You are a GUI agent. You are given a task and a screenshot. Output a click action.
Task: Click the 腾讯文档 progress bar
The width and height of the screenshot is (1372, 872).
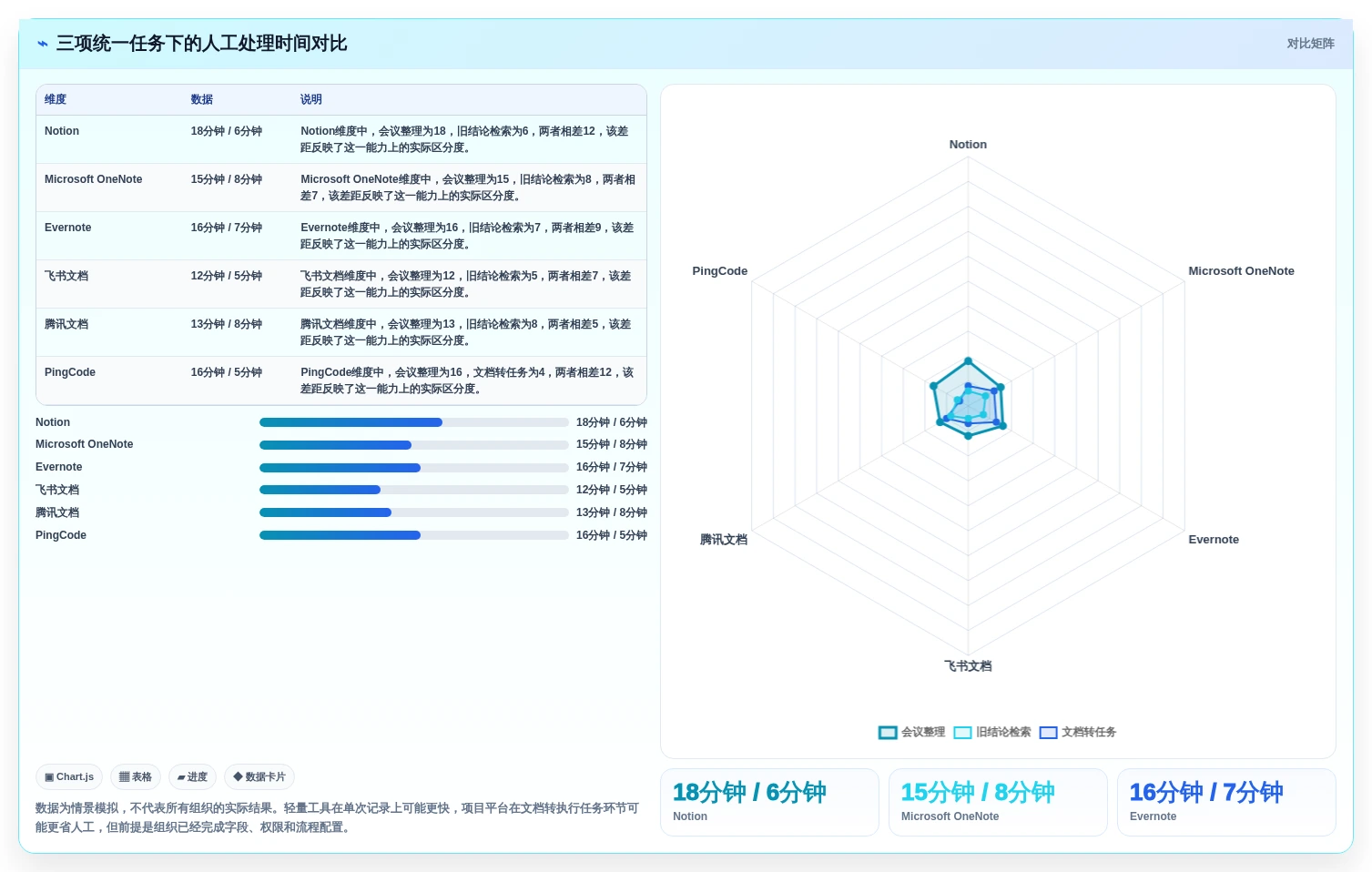pyautogui.click(x=414, y=512)
